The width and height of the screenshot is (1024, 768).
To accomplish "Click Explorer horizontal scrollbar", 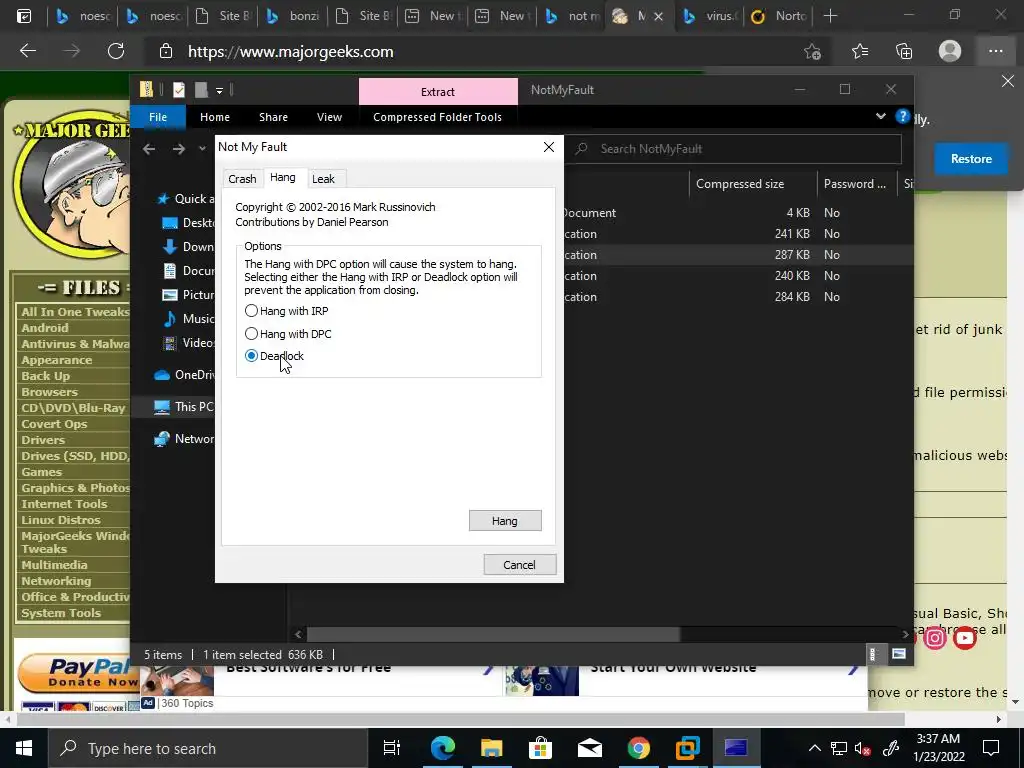I will pos(493,634).
